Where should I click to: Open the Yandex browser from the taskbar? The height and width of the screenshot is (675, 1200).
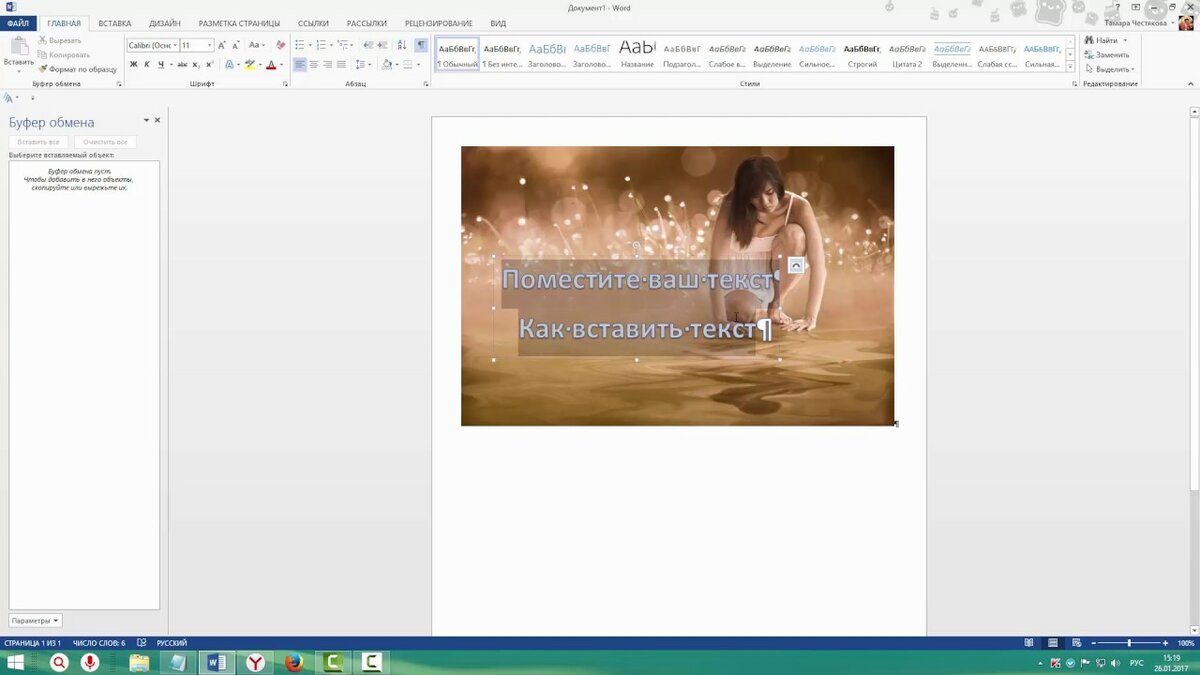pos(256,662)
